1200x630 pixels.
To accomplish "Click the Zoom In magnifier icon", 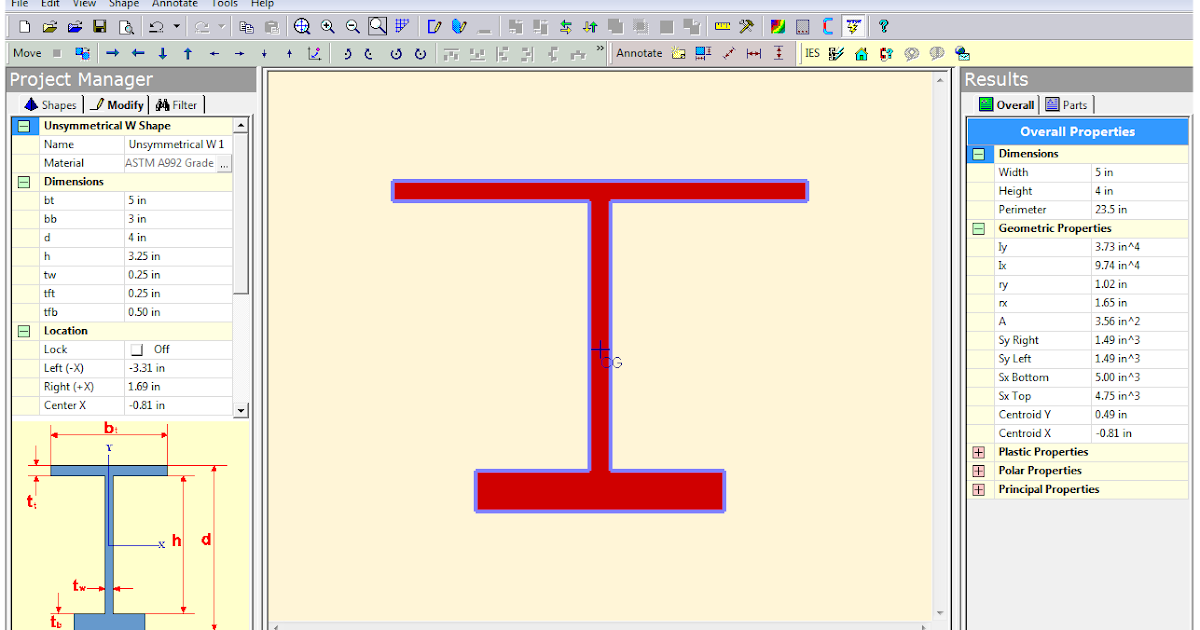I will pos(327,27).
